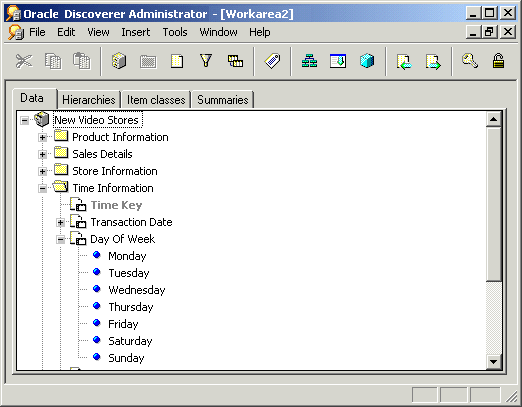Open the Insert menu
Image resolution: width=522 pixels, height=407 pixels.
136,32
